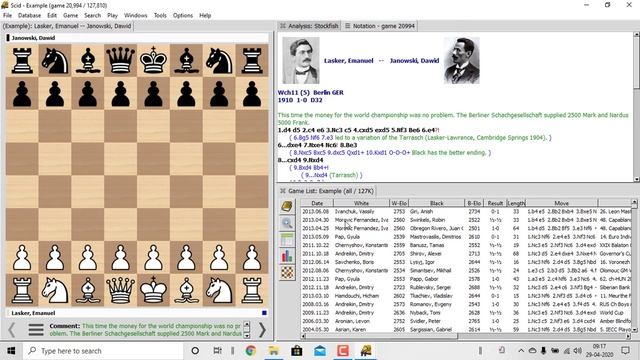Open the Search menu
This screenshot has height=360, width=640.
pos(93,16)
